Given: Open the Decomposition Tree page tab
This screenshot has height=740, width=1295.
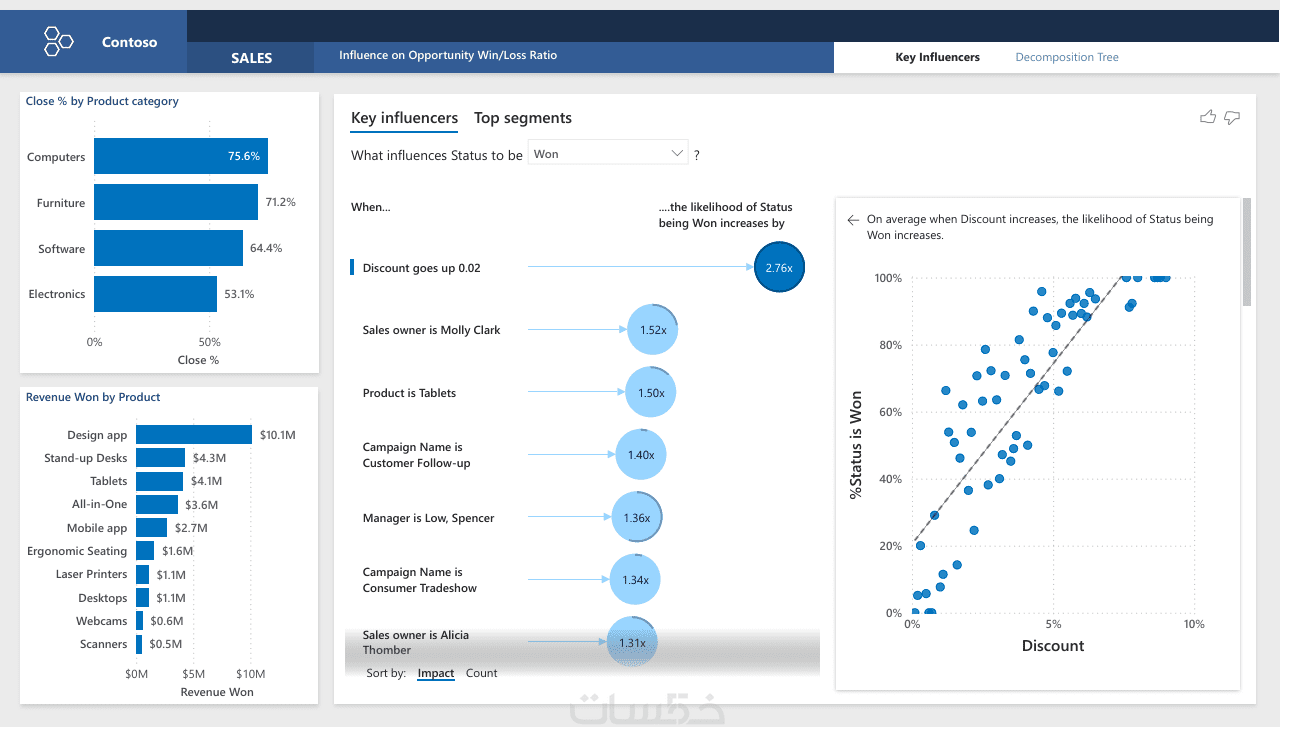Looking at the screenshot, I should (1067, 57).
